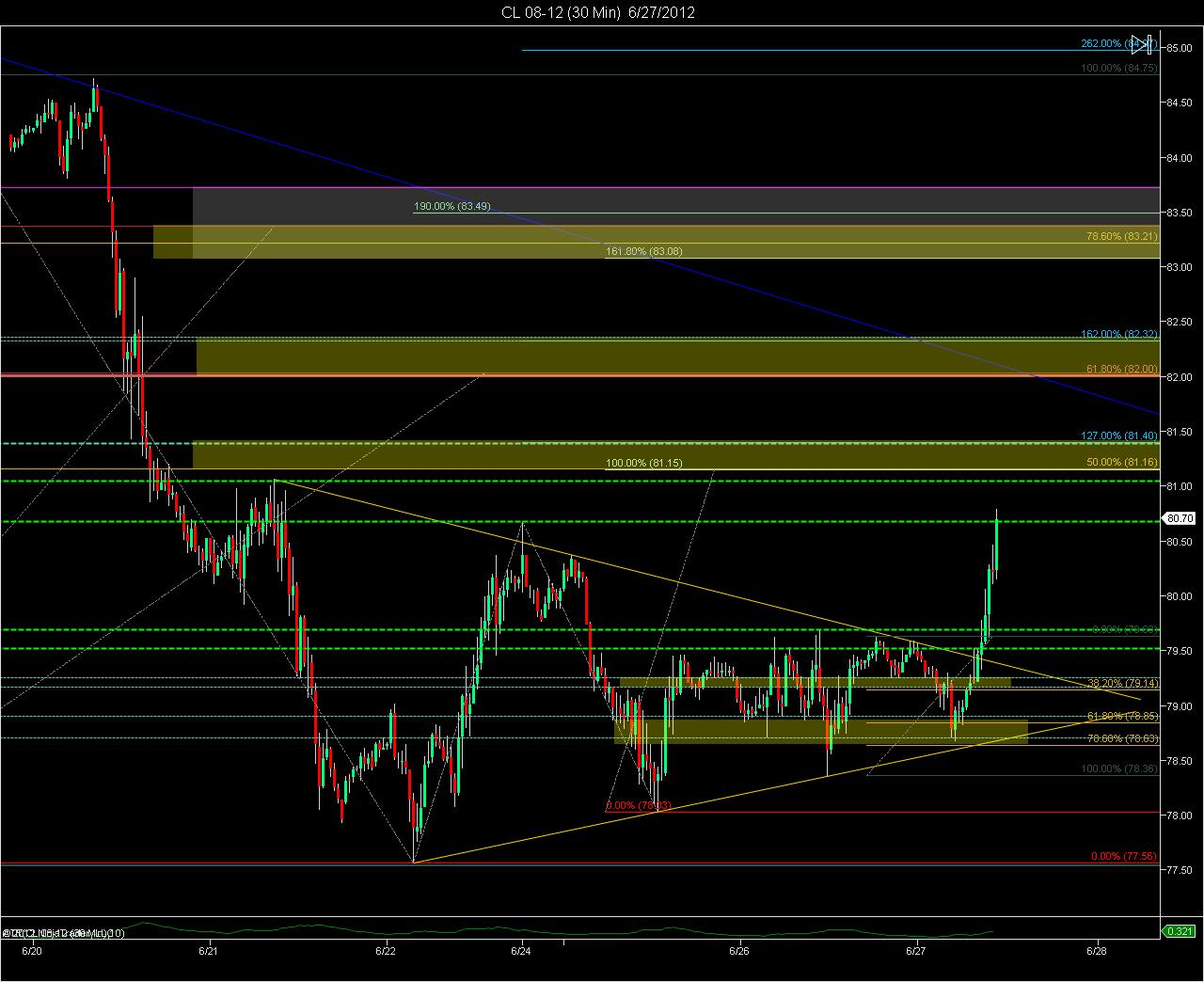Select the red 0.00% (78.03) label
Image resolution: width=1204 pixels, height=982 pixels.
[x=639, y=805]
